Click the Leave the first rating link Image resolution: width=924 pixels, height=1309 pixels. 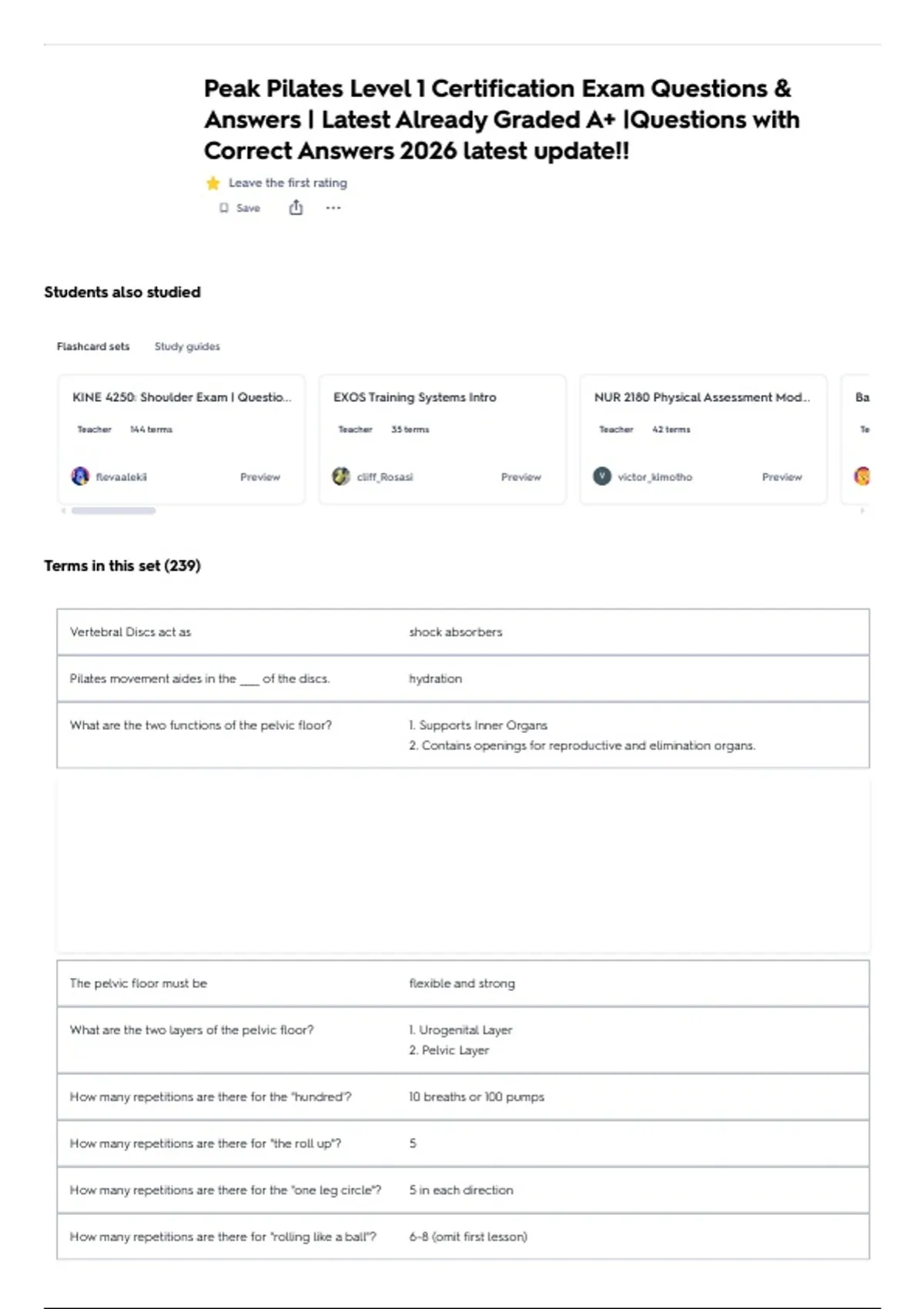[288, 183]
